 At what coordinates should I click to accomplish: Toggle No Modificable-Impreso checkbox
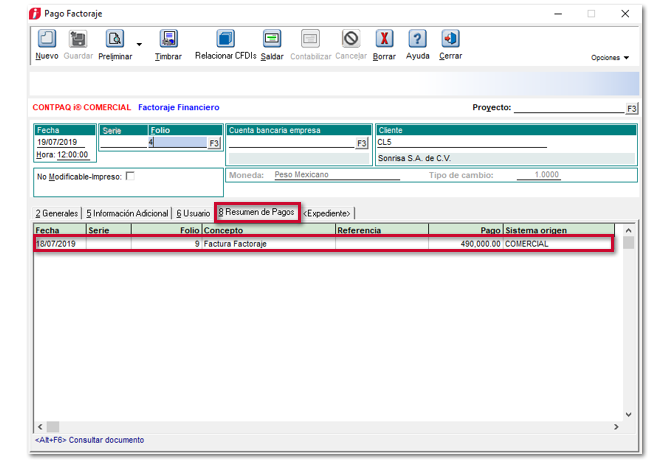tap(129, 176)
